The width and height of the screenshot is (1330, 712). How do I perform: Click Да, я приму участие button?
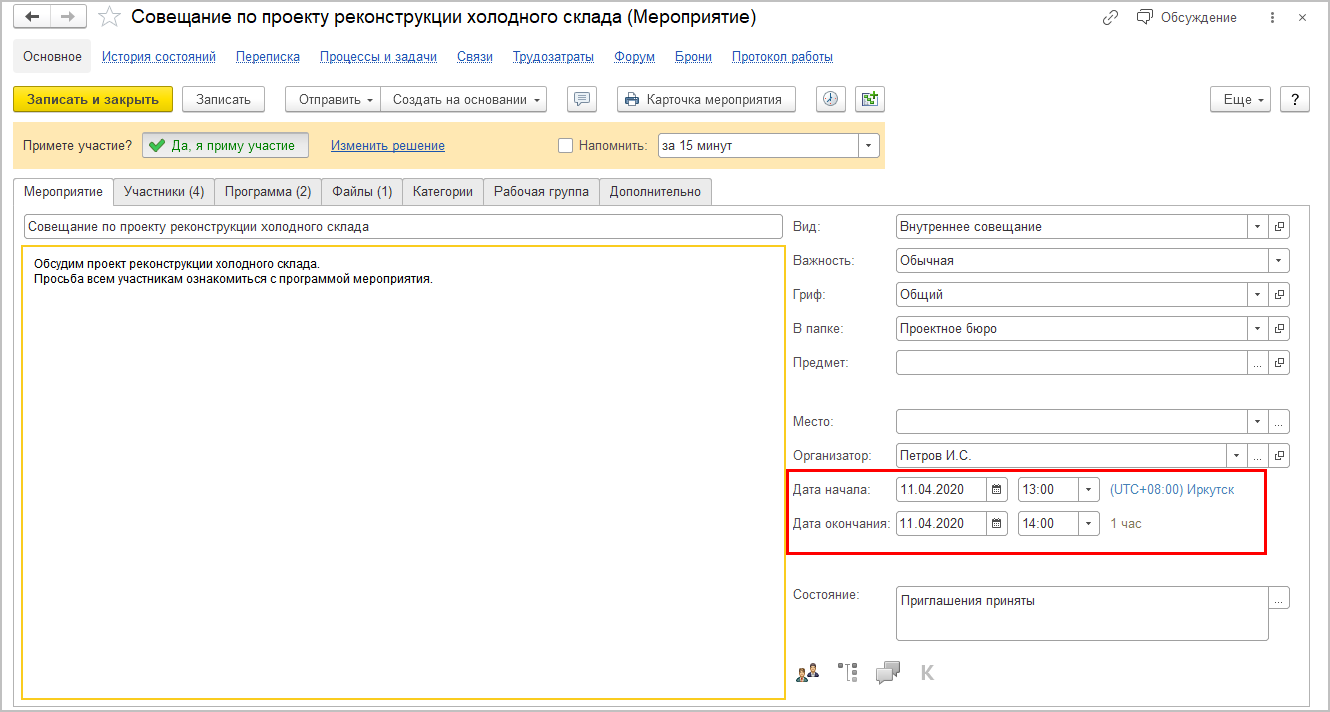tap(225, 146)
